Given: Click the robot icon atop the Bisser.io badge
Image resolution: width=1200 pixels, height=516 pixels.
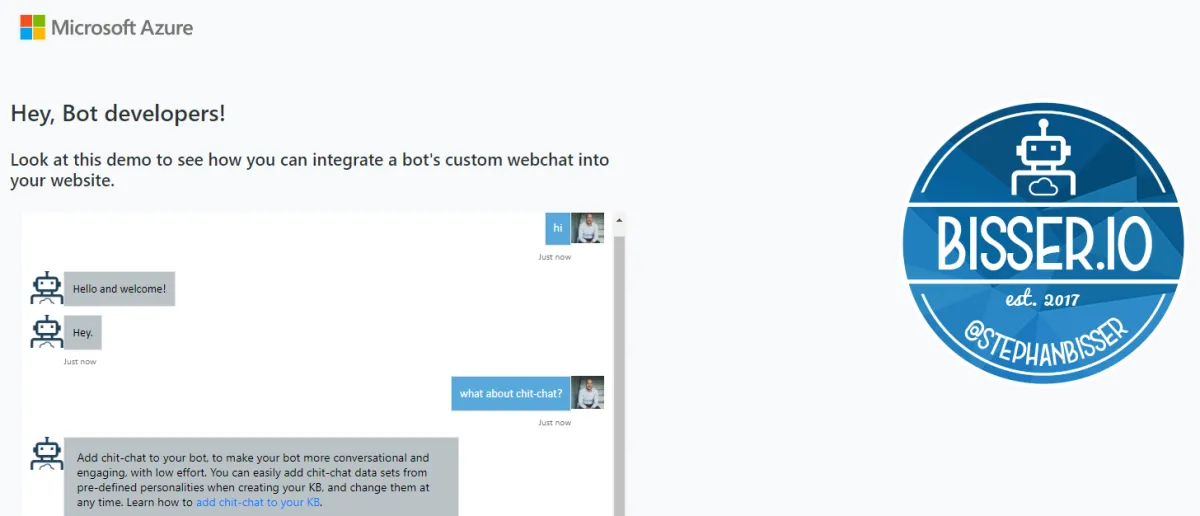Looking at the screenshot, I should [1043, 158].
